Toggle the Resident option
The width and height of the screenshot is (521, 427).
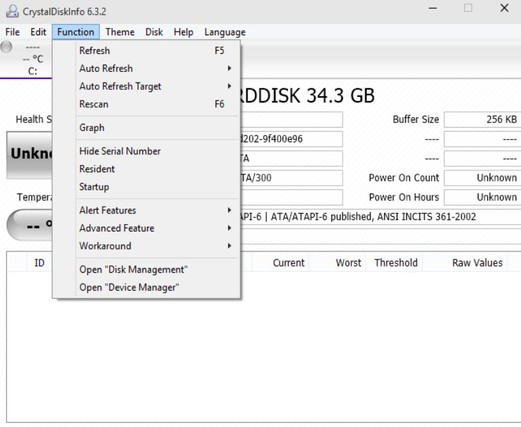(147, 169)
